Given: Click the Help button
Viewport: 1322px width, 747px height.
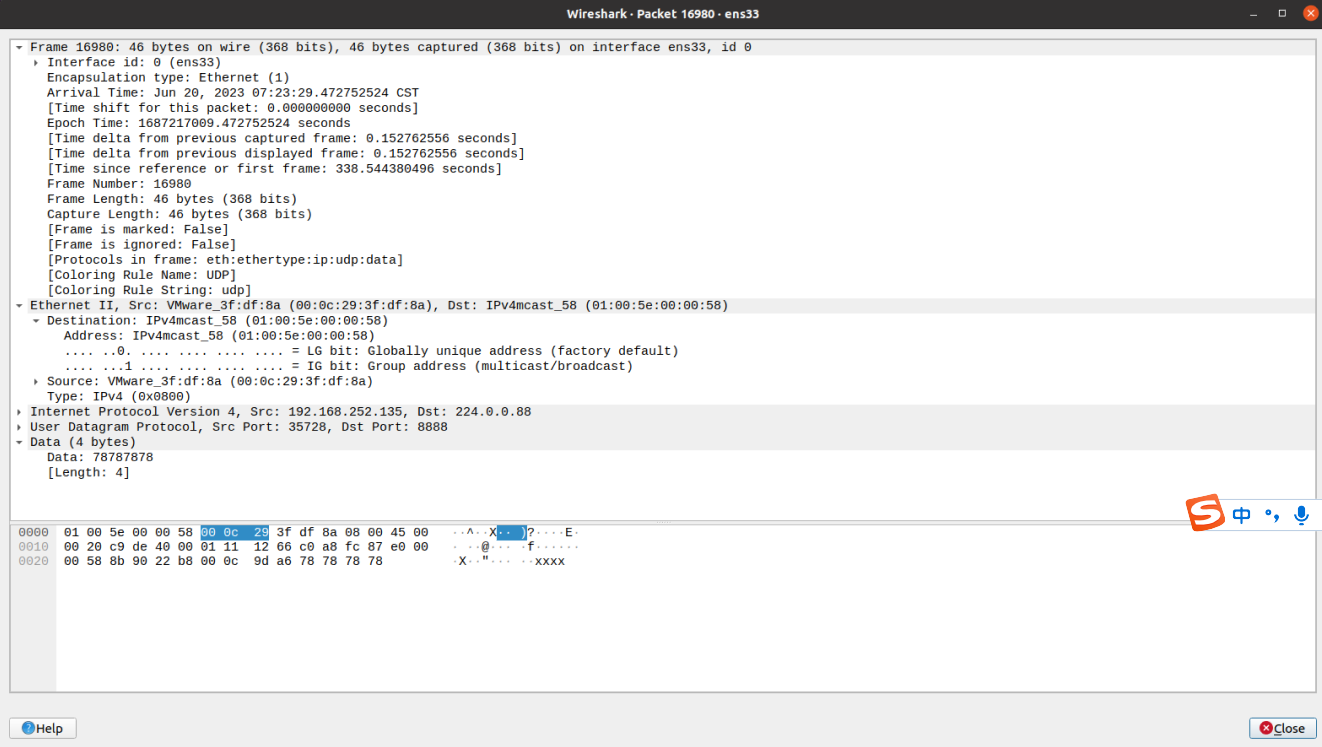Looking at the screenshot, I should (43, 728).
